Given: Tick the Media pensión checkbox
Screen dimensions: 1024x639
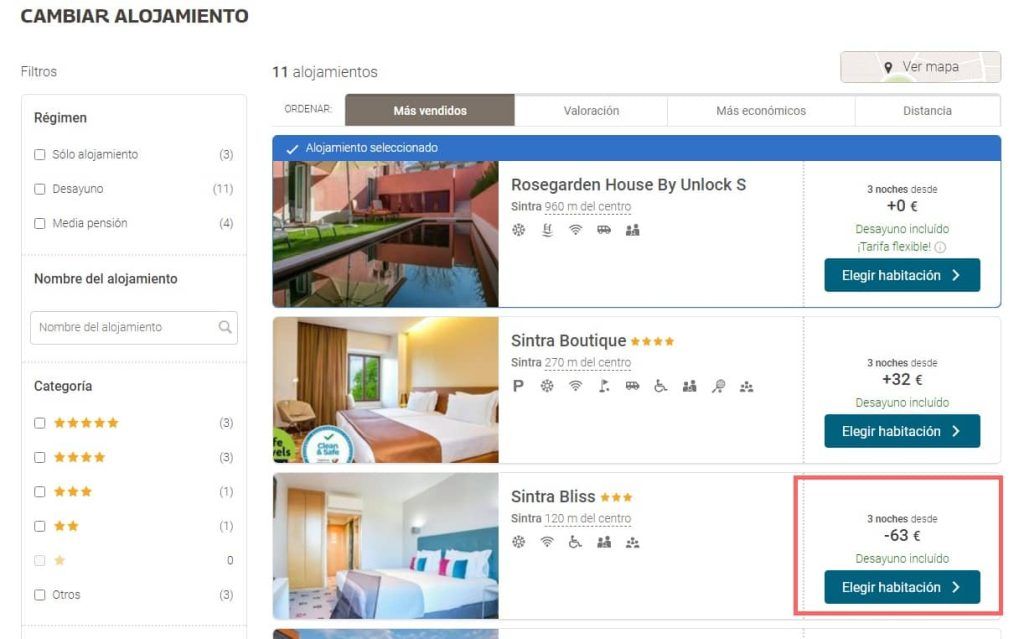Looking at the screenshot, I should 40,223.
